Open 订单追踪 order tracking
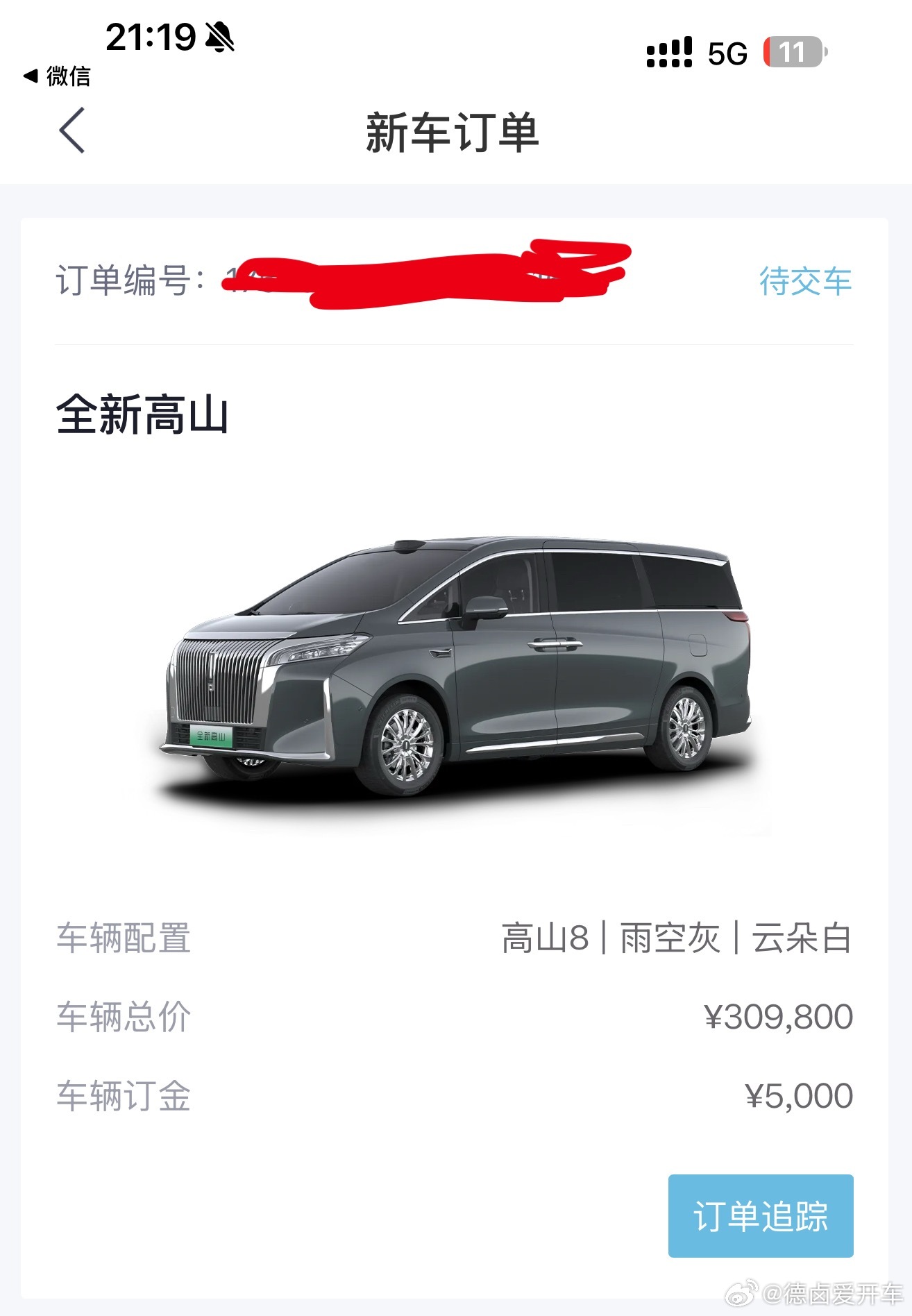Screen dimensions: 912x1316 [761, 1215]
